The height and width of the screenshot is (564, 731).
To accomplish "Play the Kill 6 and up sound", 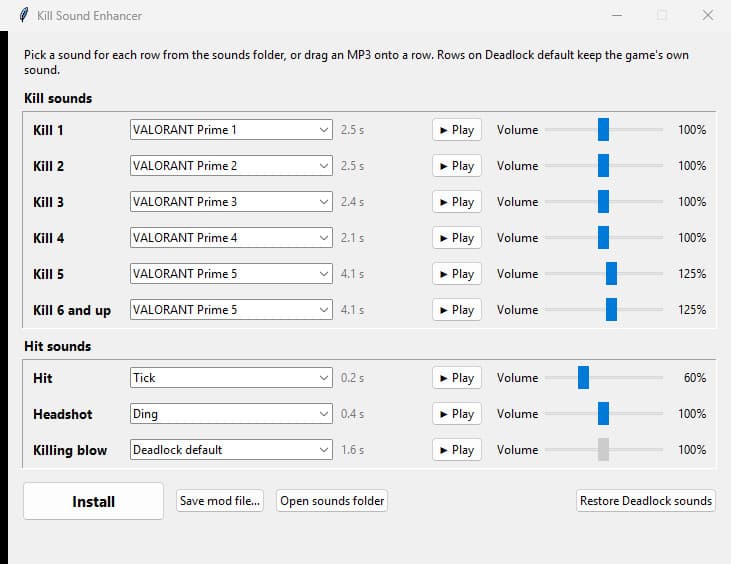I will click(x=456, y=310).
